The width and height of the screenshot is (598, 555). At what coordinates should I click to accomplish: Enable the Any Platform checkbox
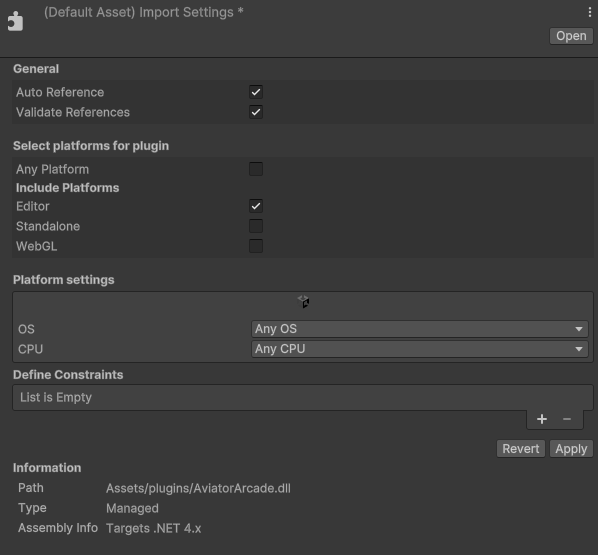tap(256, 169)
